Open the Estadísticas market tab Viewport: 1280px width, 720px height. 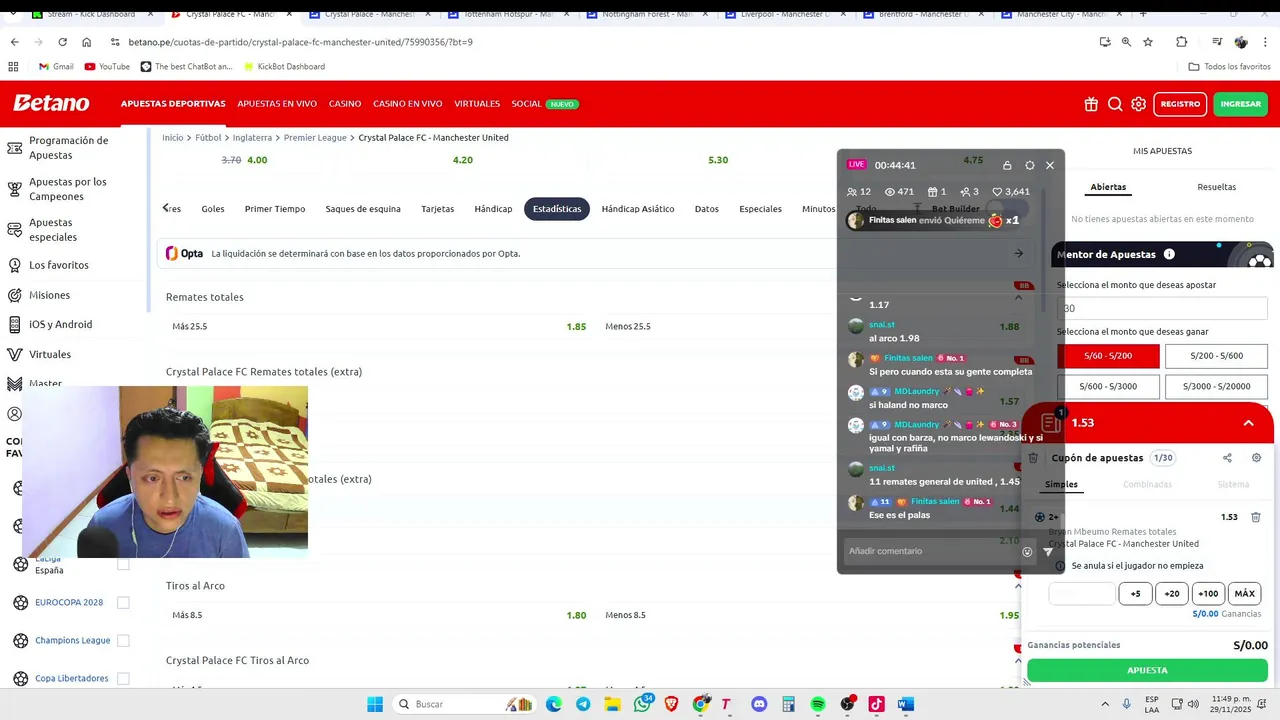557,209
